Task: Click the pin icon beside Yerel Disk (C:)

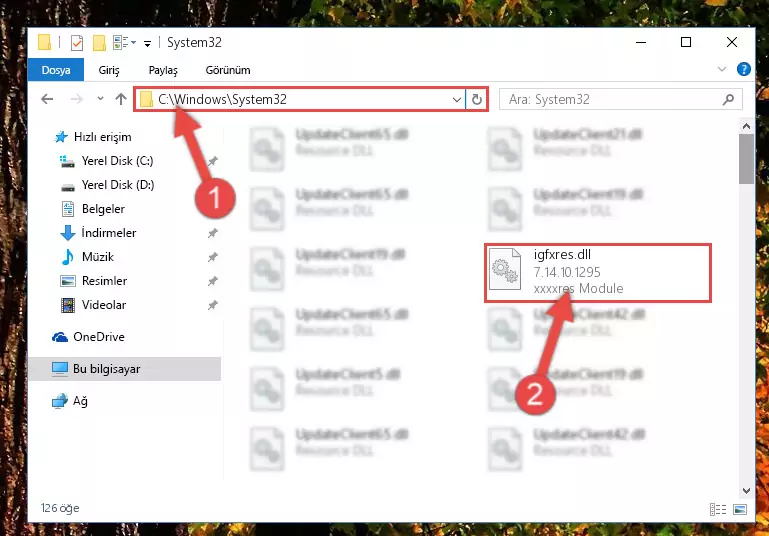Action: point(212,161)
